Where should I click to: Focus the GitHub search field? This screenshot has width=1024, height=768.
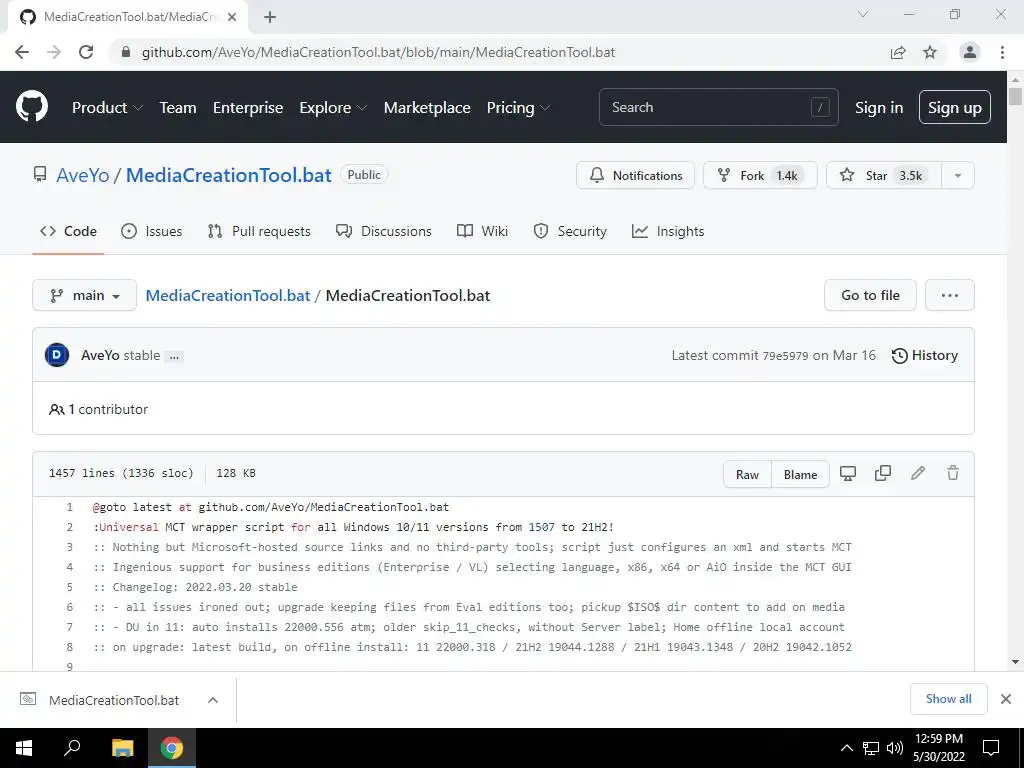click(x=718, y=107)
